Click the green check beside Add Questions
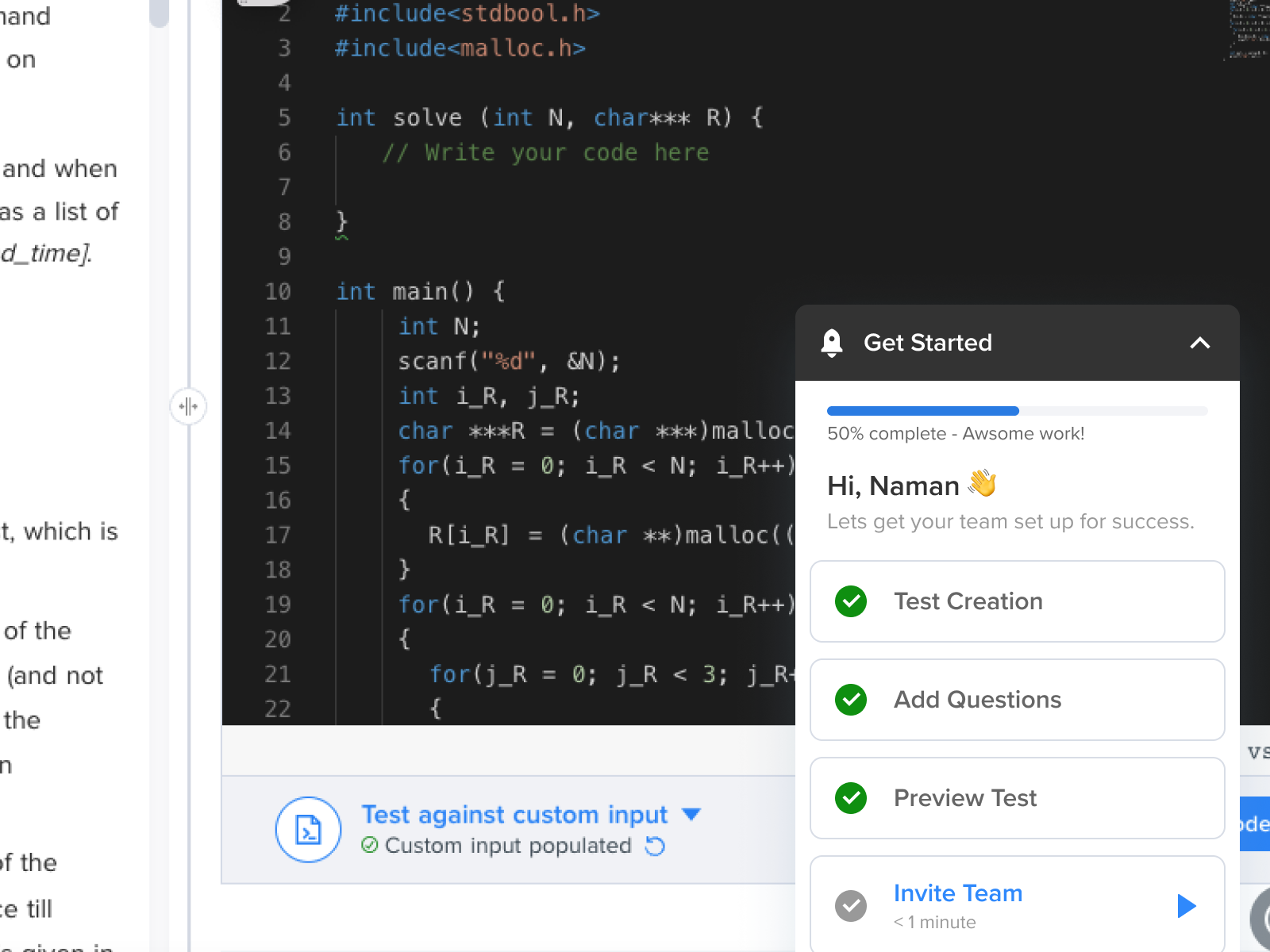This screenshot has height=952, width=1270. click(x=850, y=701)
